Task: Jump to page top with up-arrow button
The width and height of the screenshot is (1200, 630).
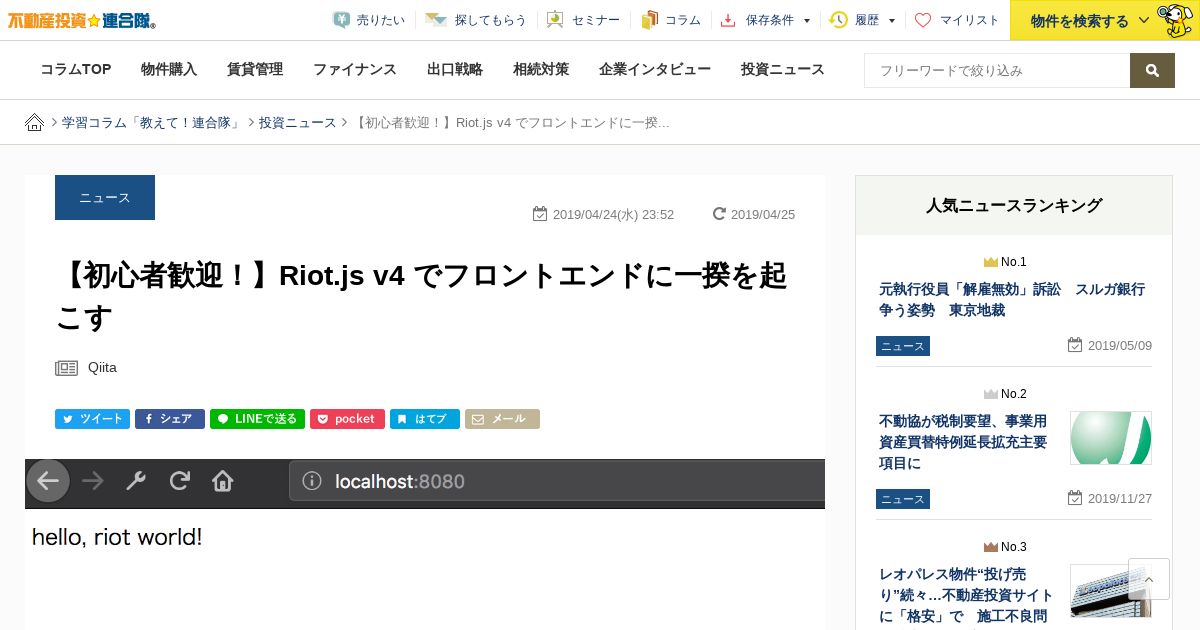Action: coord(1149,579)
